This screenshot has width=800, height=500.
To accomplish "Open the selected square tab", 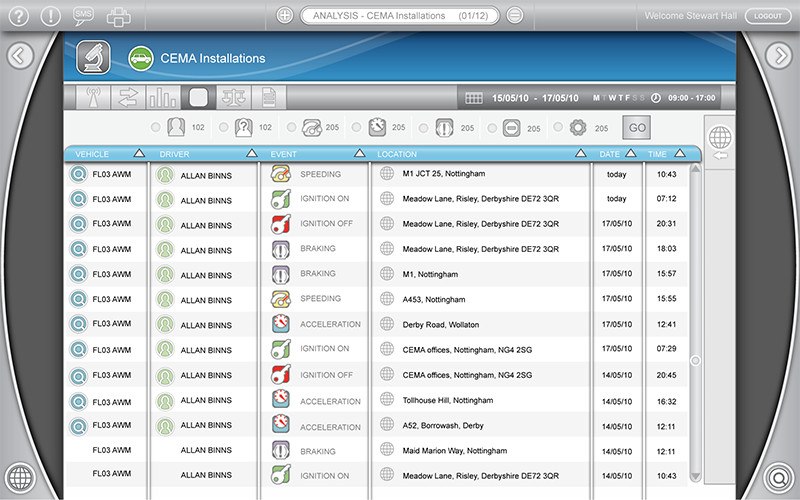I will (x=198, y=97).
